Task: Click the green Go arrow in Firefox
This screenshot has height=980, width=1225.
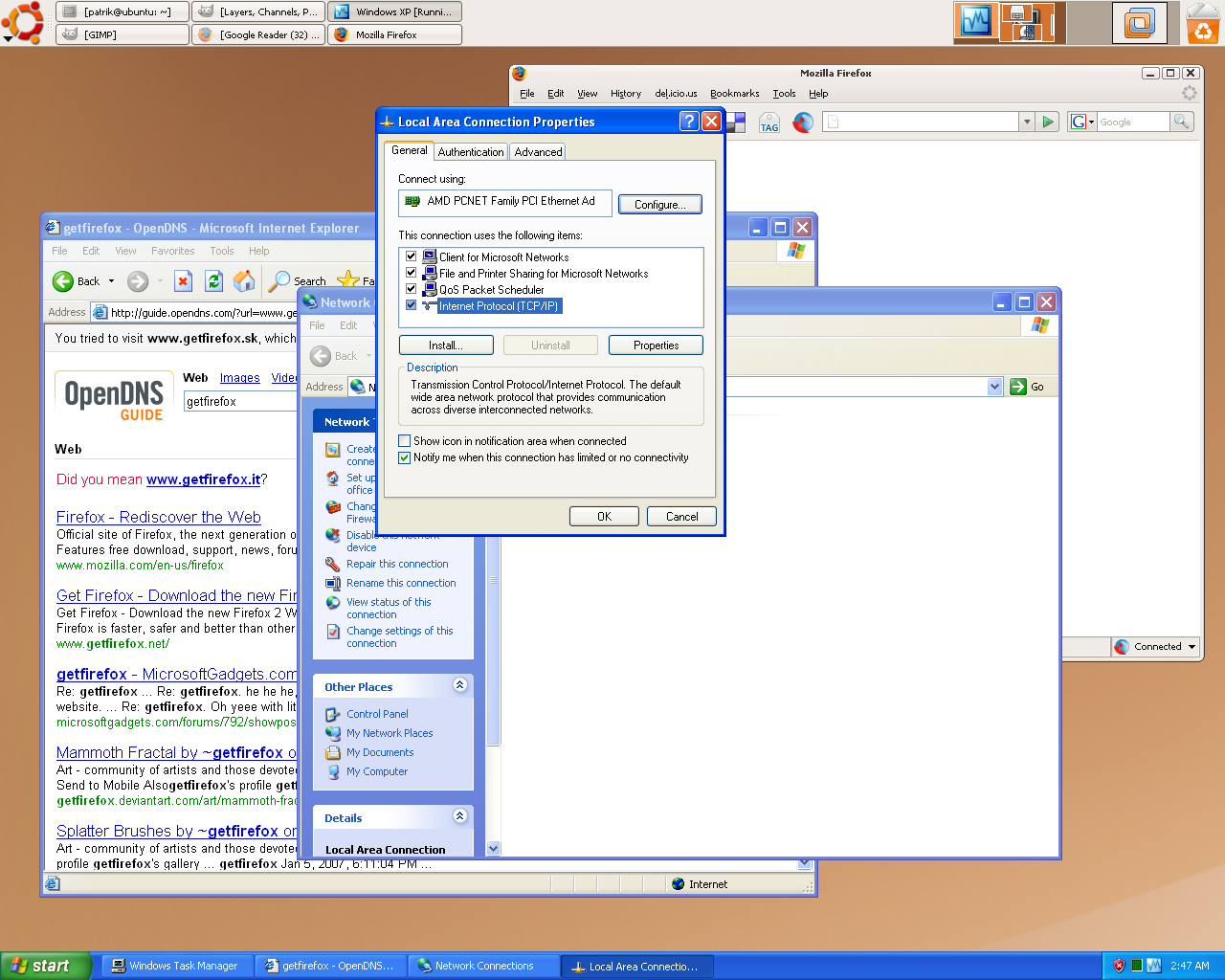Action: point(1048,122)
